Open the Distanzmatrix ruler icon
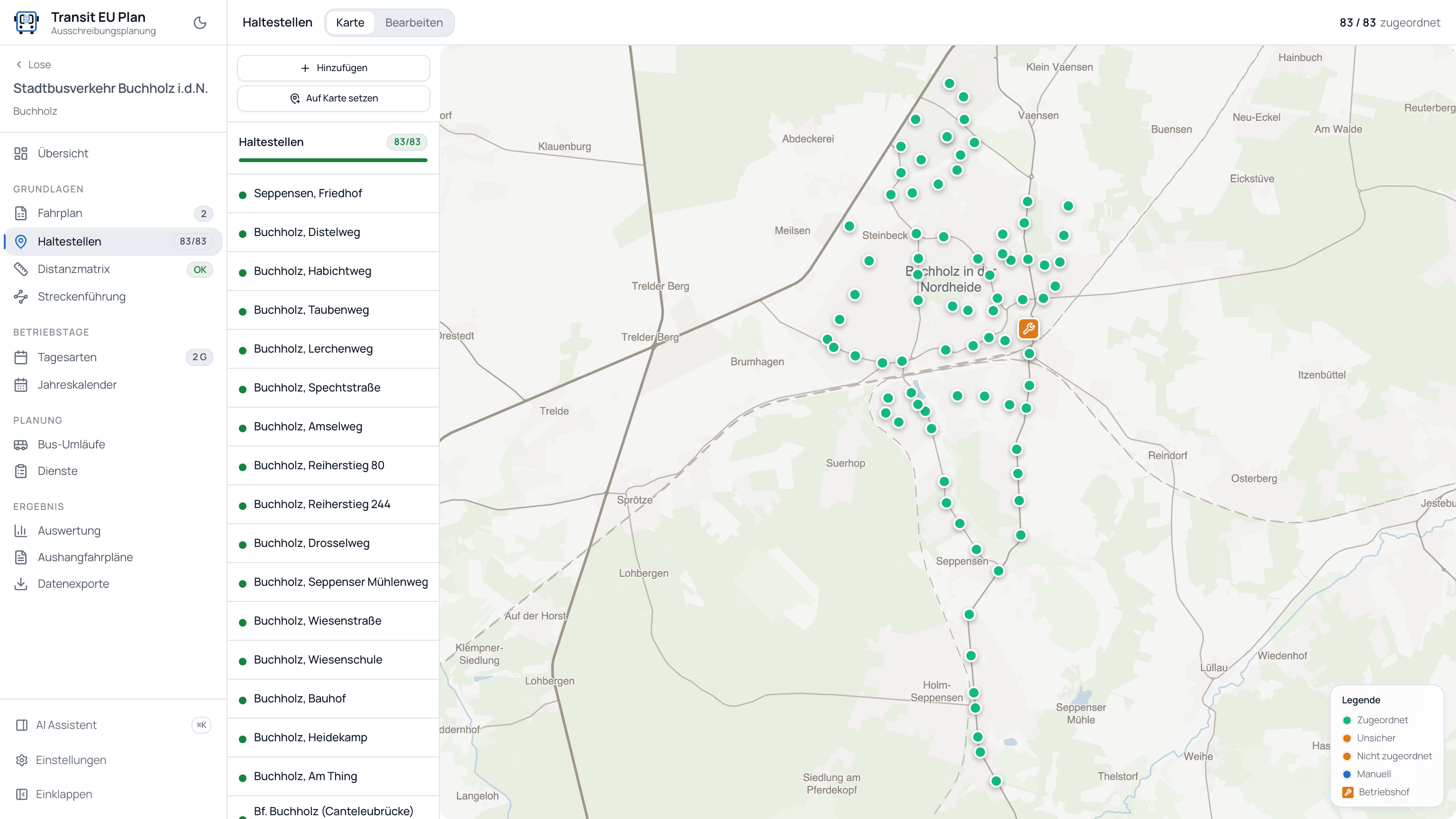 (21, 269)
